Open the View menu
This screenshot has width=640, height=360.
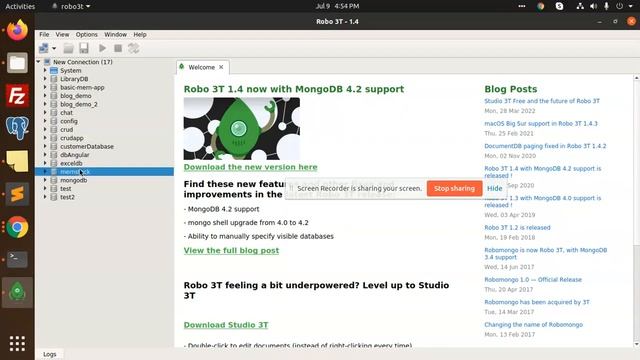[62, 35]
